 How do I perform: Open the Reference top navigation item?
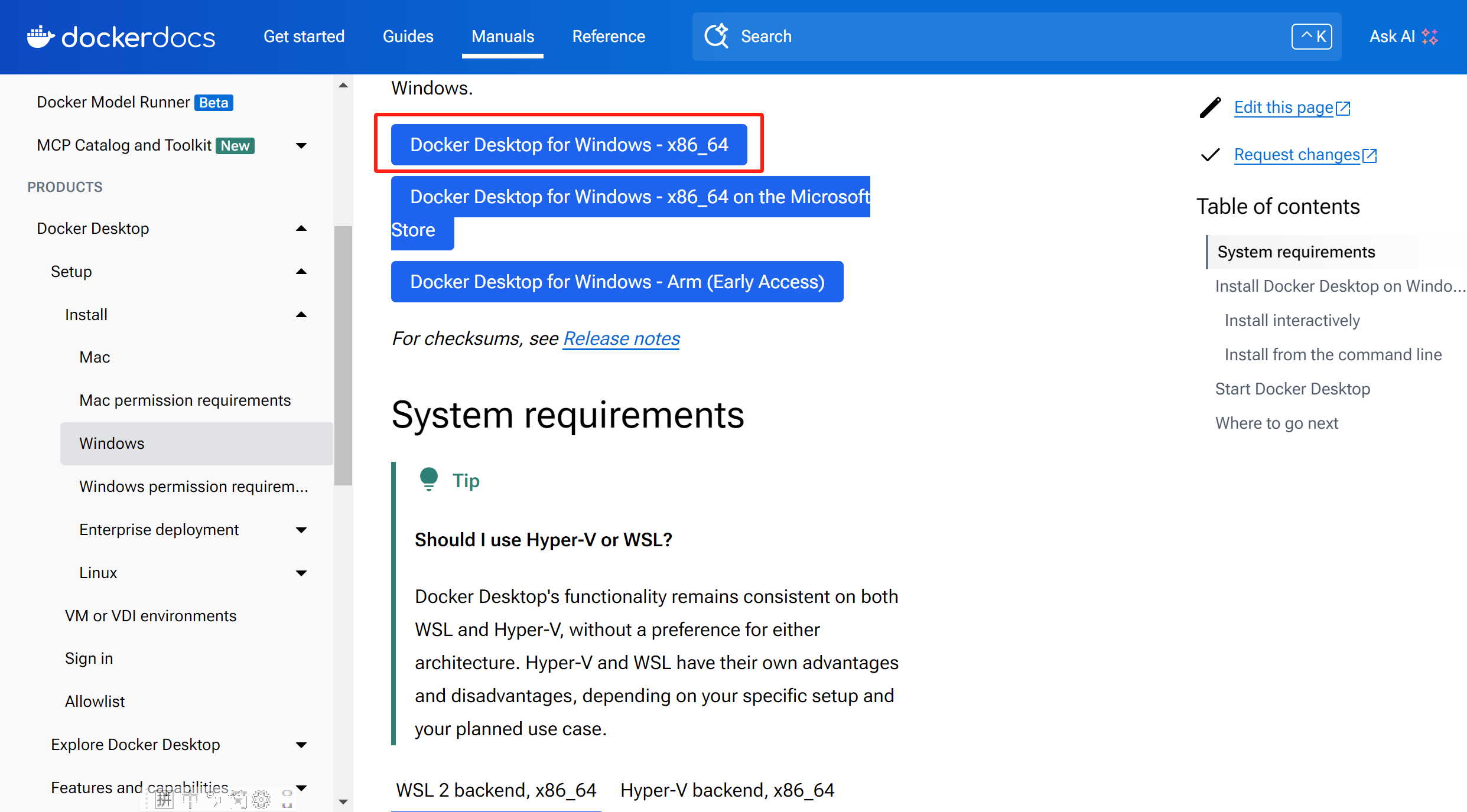point(608,37)
